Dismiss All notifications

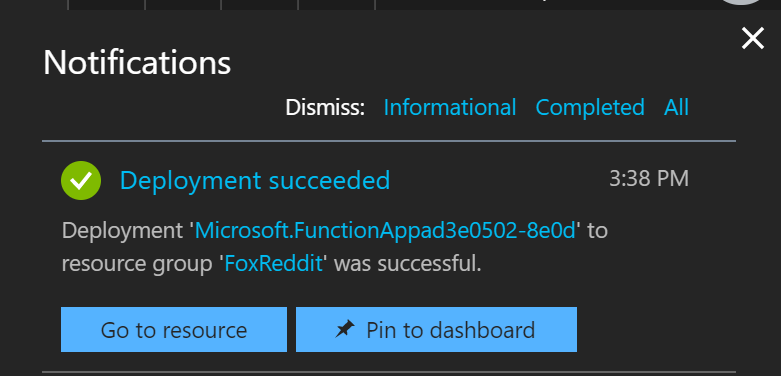(676, 108)
